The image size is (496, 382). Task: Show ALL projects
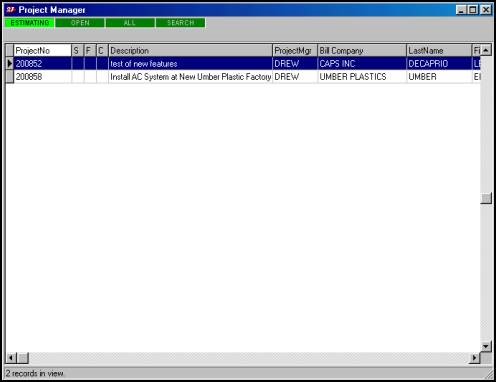coord(130,23)
